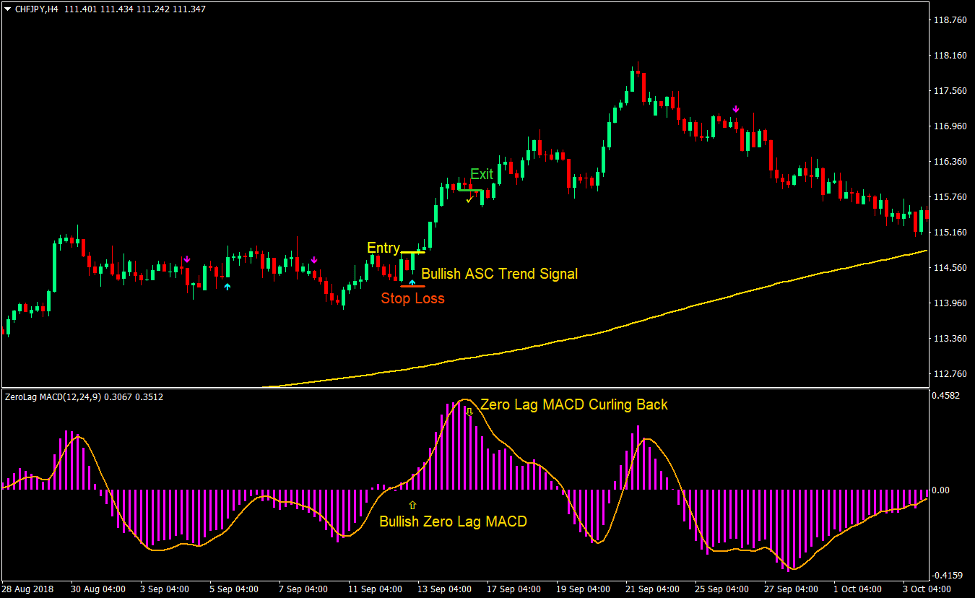Select the blue up arrow at the Entry point
This screenshot has width=977, height=600.
coord(413,282)
